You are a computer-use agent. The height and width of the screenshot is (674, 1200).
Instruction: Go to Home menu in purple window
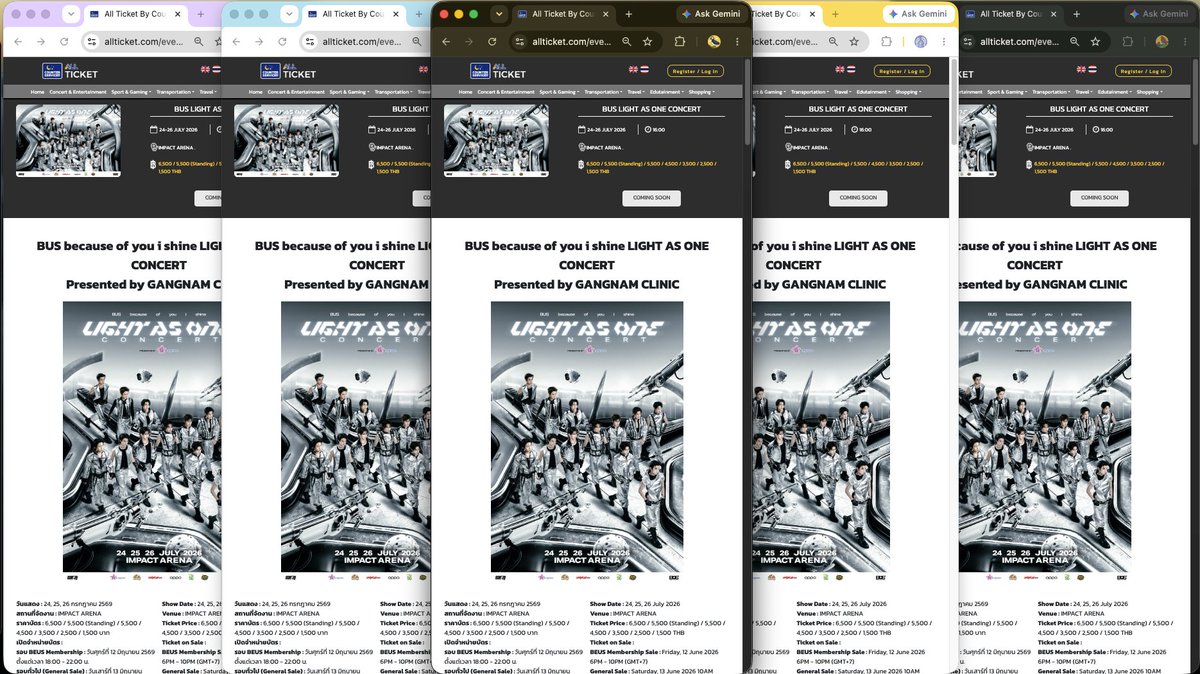(x=37, y=91)
